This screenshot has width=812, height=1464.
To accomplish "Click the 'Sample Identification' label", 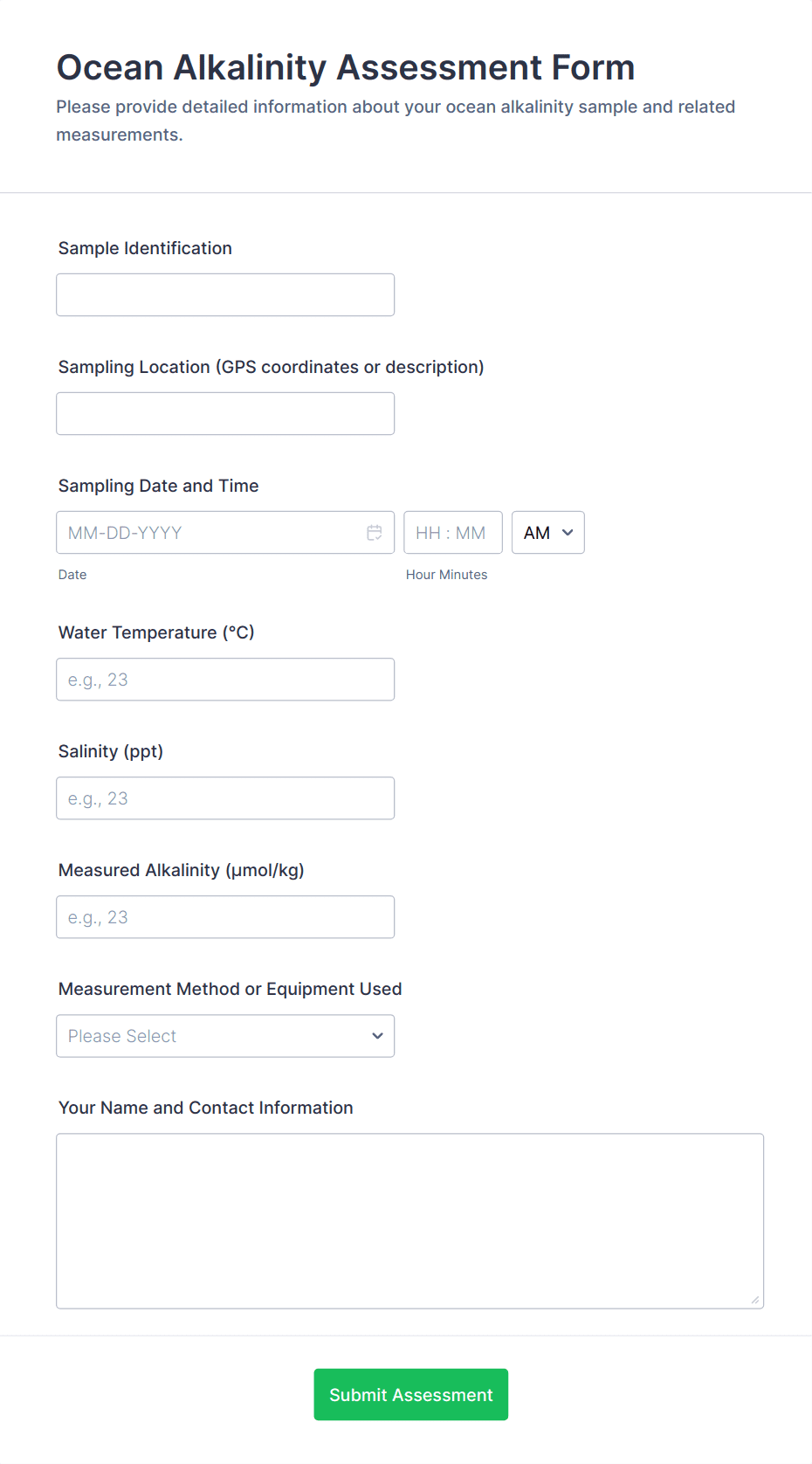I will click(x=145, y=249).
